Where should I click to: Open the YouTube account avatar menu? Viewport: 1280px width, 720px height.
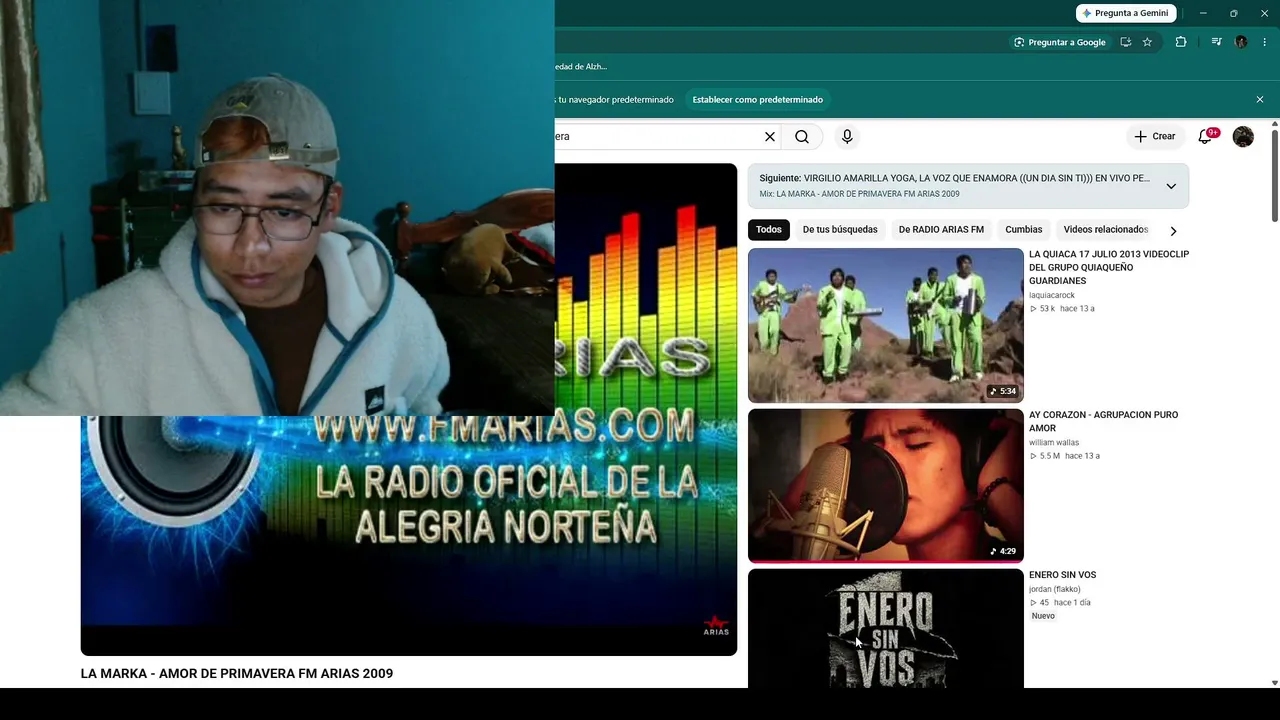tap(1243, 137)
